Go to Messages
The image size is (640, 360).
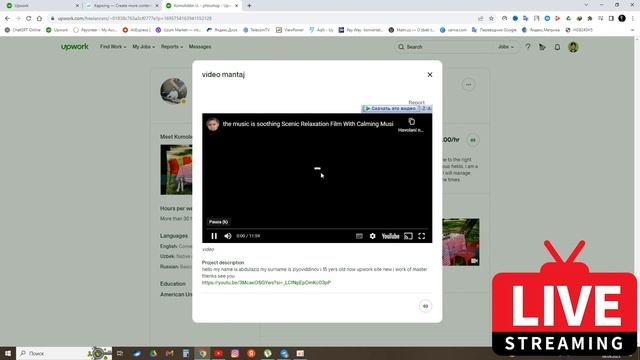point(200,47)
